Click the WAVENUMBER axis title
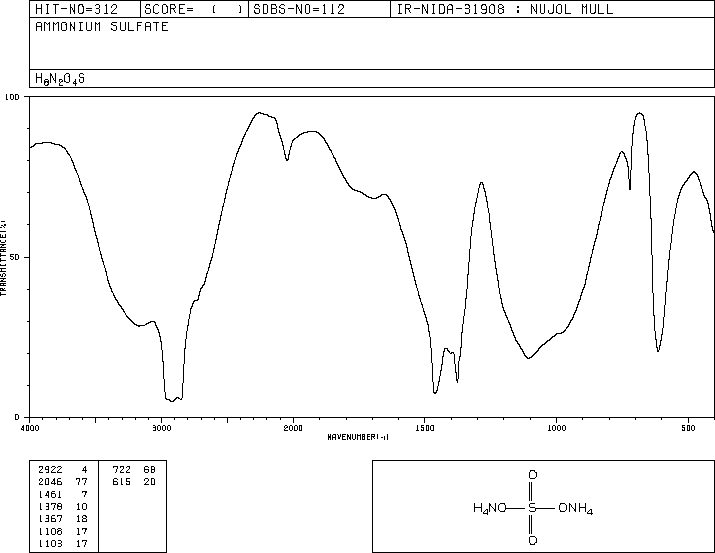The height and width of the screenshot is (553, 715). pyautogui.click(x=358, y=437)
